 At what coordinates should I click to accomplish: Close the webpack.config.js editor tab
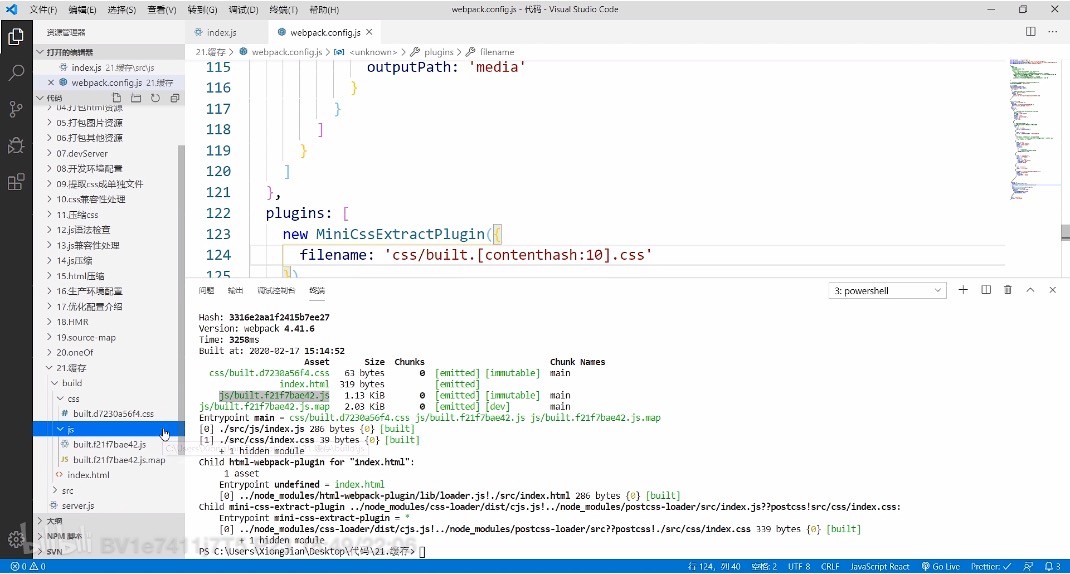point(369,32)
